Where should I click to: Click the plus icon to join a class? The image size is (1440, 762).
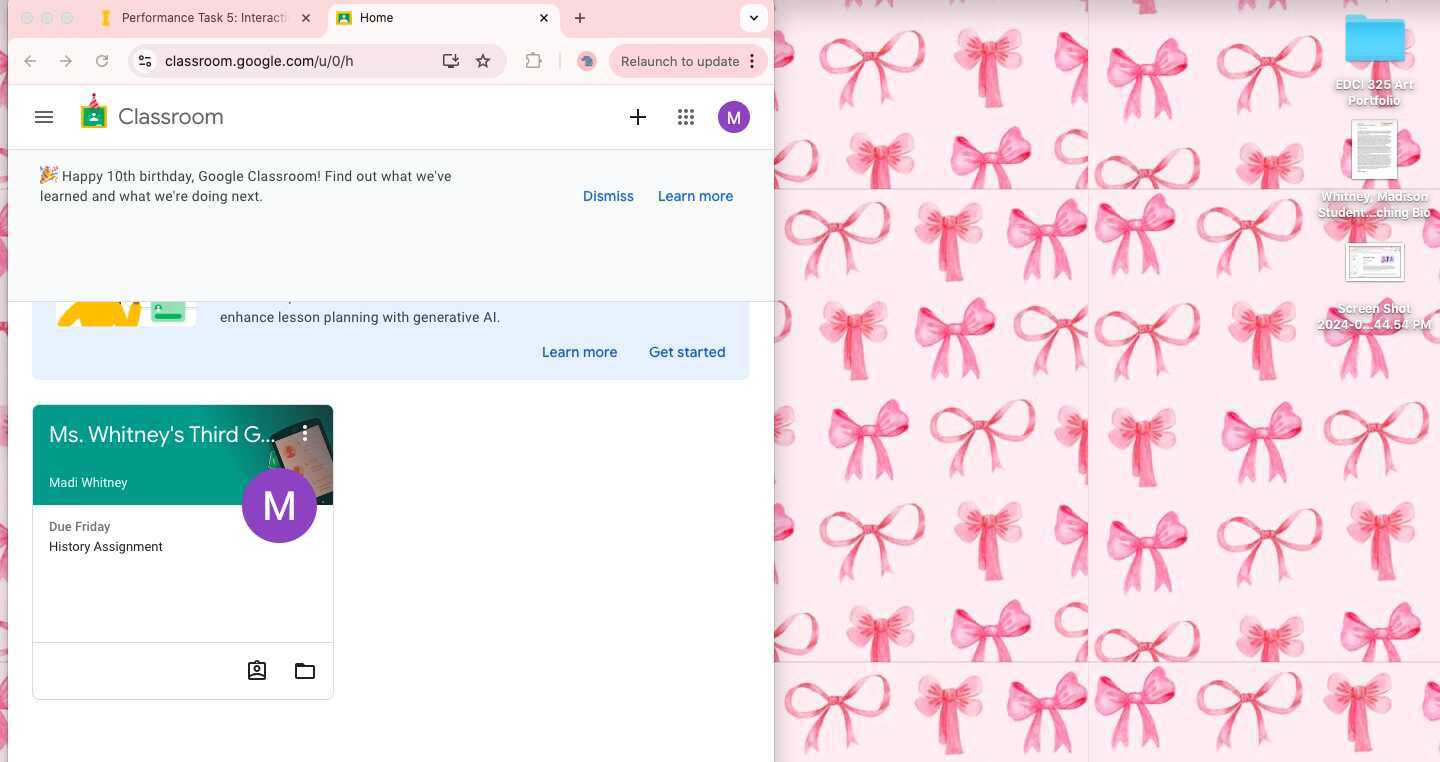tap(638, 117)
